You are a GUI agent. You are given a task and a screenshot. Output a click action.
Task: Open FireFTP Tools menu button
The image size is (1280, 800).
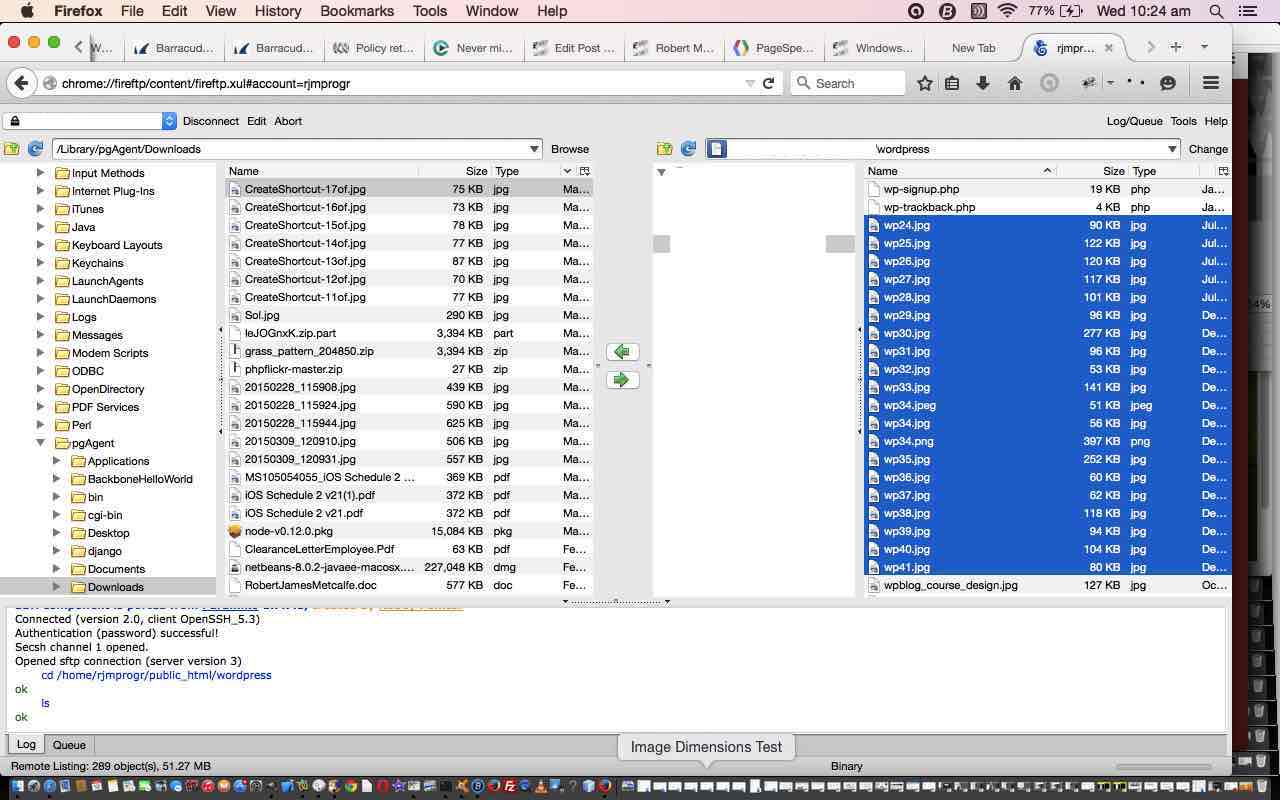(1183, 121)
